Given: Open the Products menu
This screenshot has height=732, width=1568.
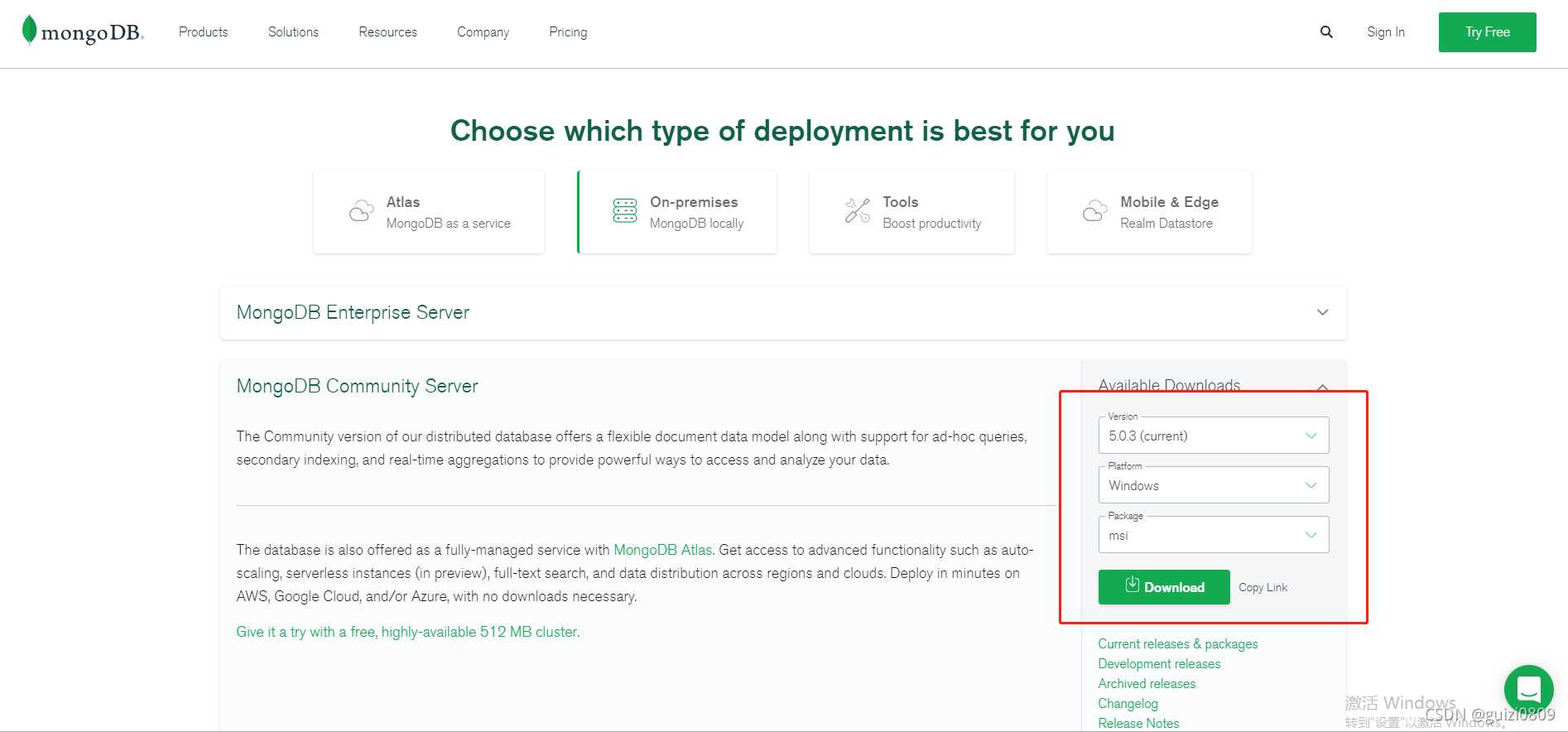Looking at the screenshot, I should tap(204, 32).
